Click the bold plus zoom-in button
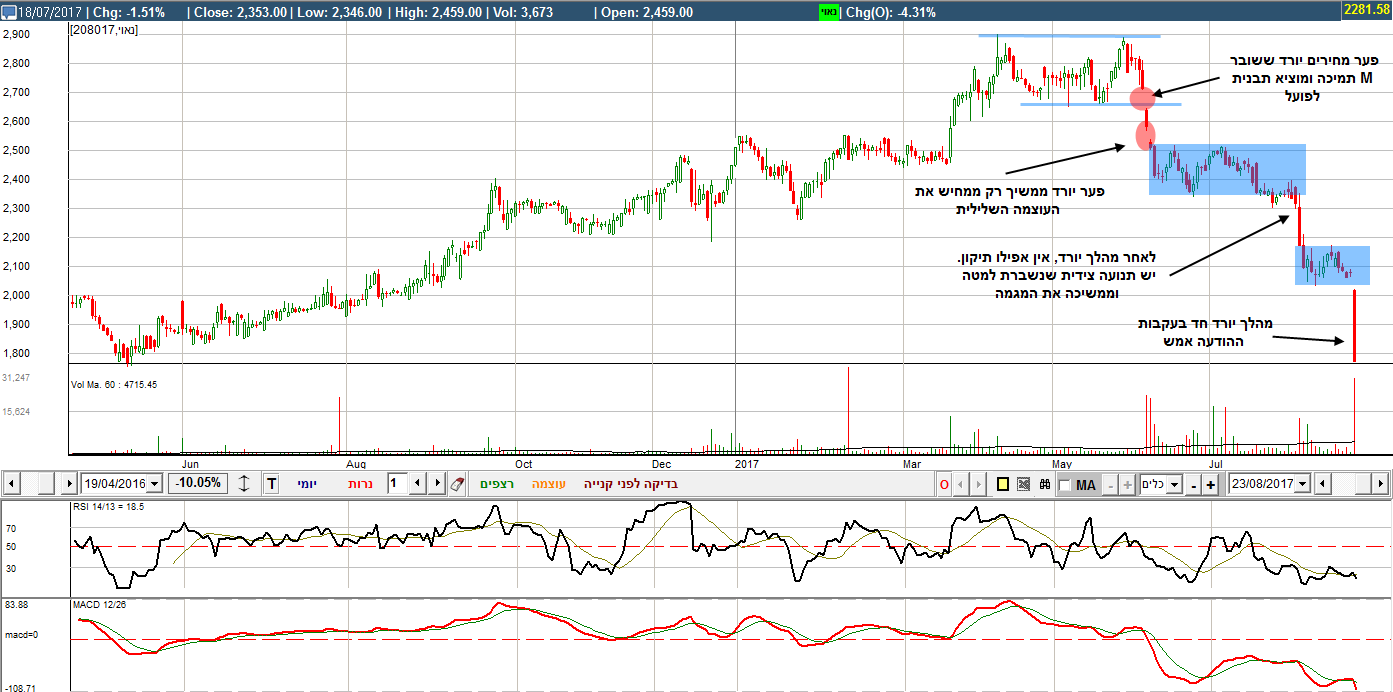Screen dimensions: 1393x692 coord(1210,484)
